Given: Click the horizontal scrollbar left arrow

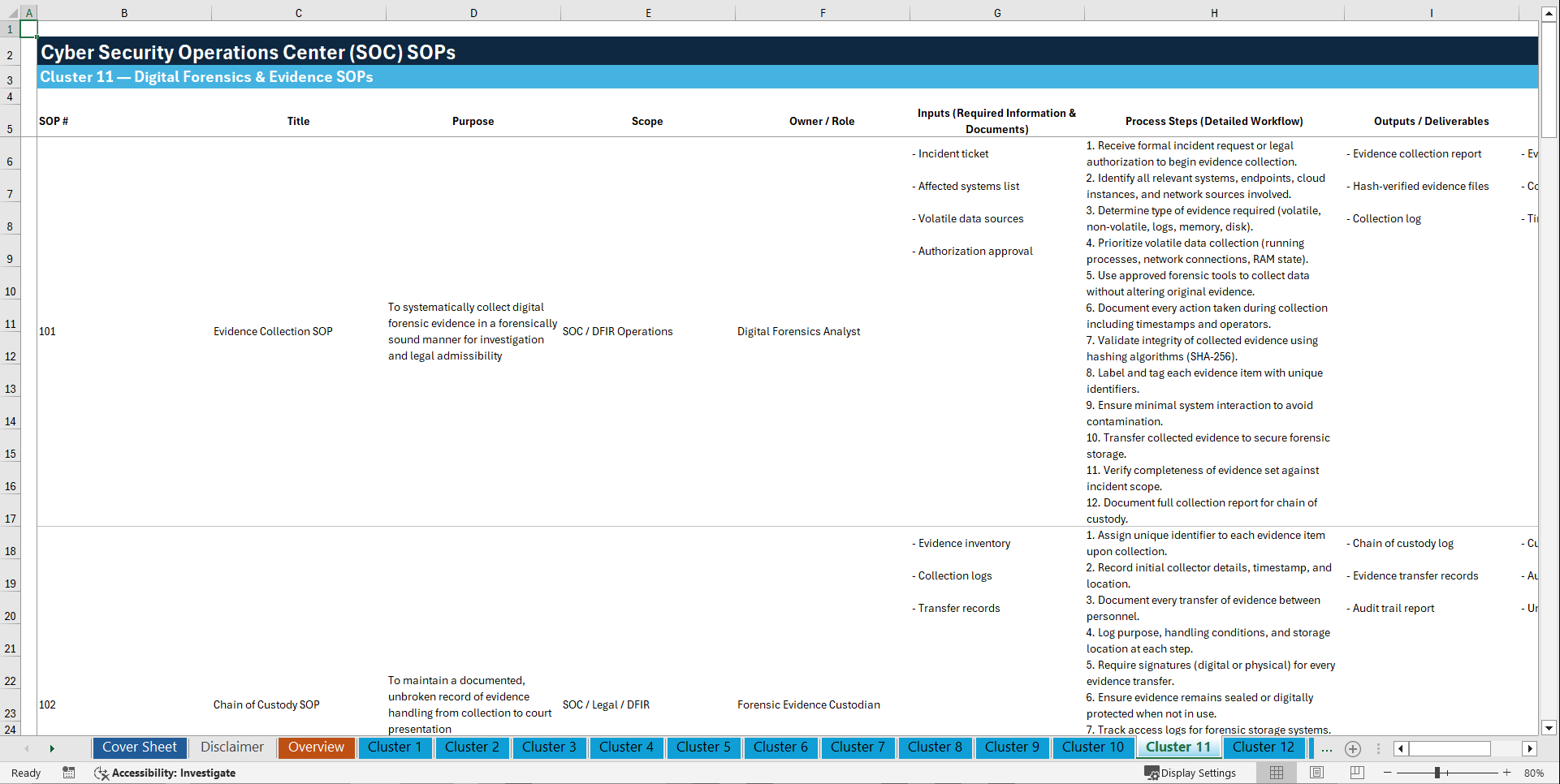Looking at the screenshot, I should (1401, 748).
